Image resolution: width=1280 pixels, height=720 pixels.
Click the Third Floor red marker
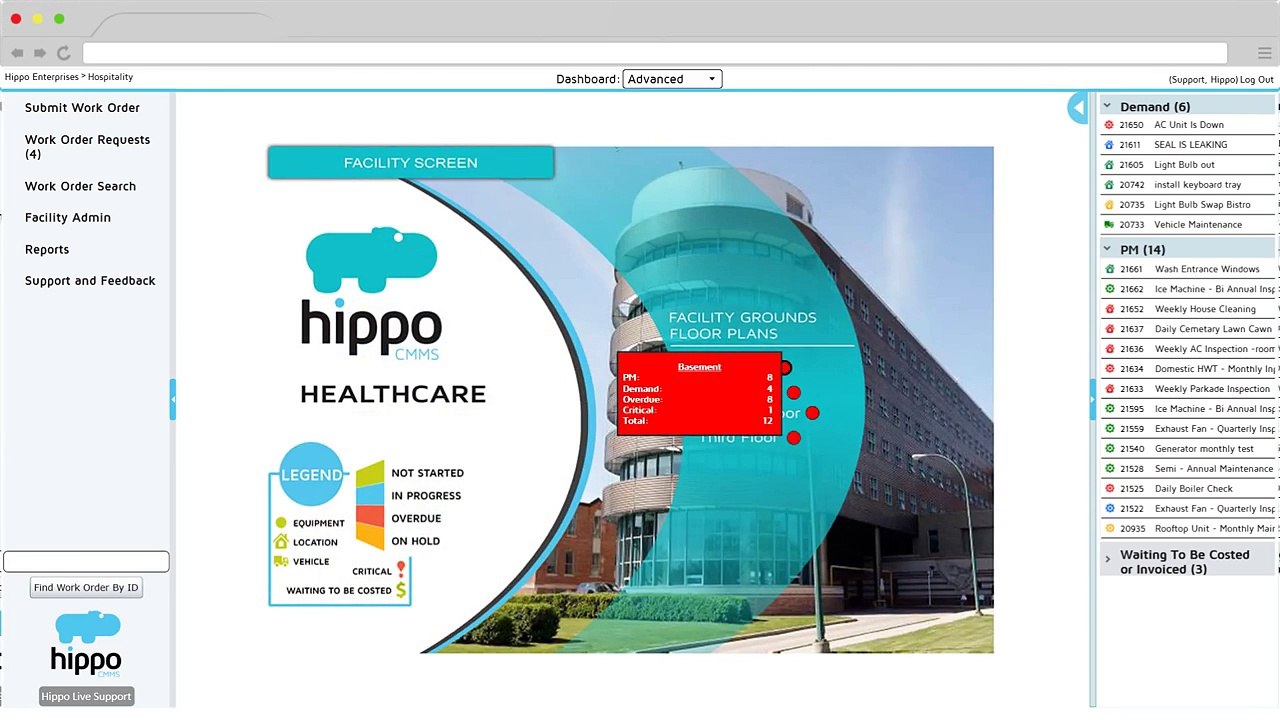coord(794,438)
